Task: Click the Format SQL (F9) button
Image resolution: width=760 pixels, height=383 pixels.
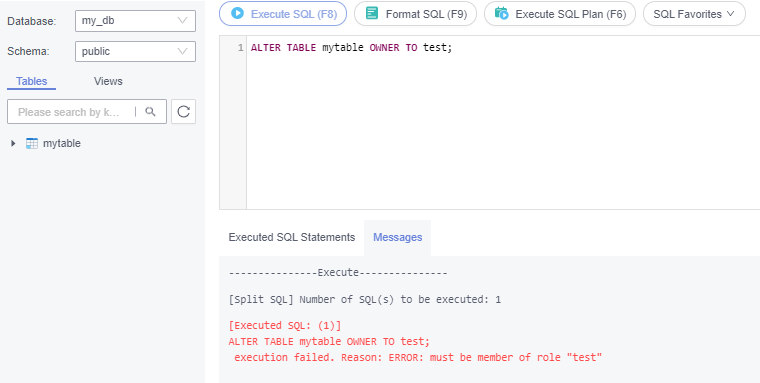Action: point(415,14)
